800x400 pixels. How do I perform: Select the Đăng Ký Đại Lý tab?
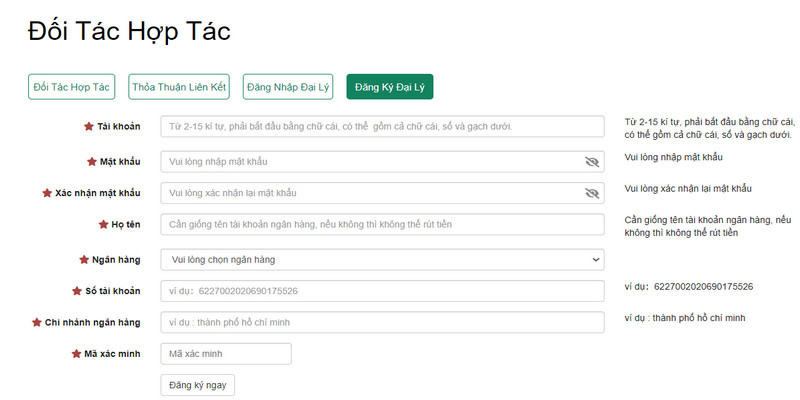click(389, 87)
